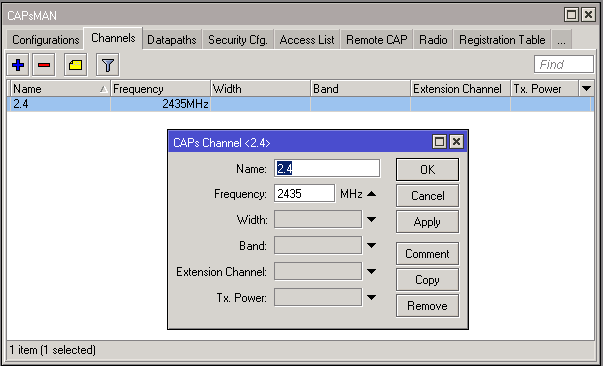The image size is (603, 366).
Task: Confirm the dialog with the OK button
Action: (427, 170)
